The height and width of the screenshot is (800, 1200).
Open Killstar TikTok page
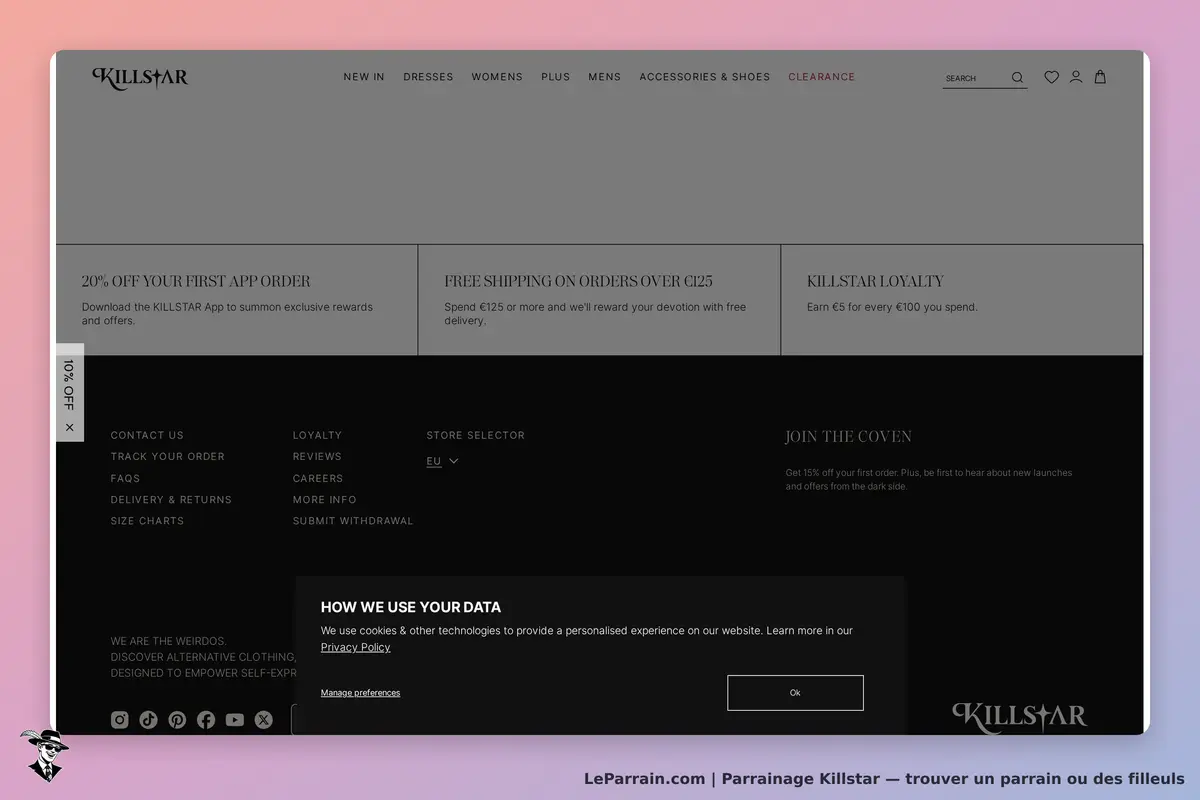pyautogui.click(x=148, y=720)
